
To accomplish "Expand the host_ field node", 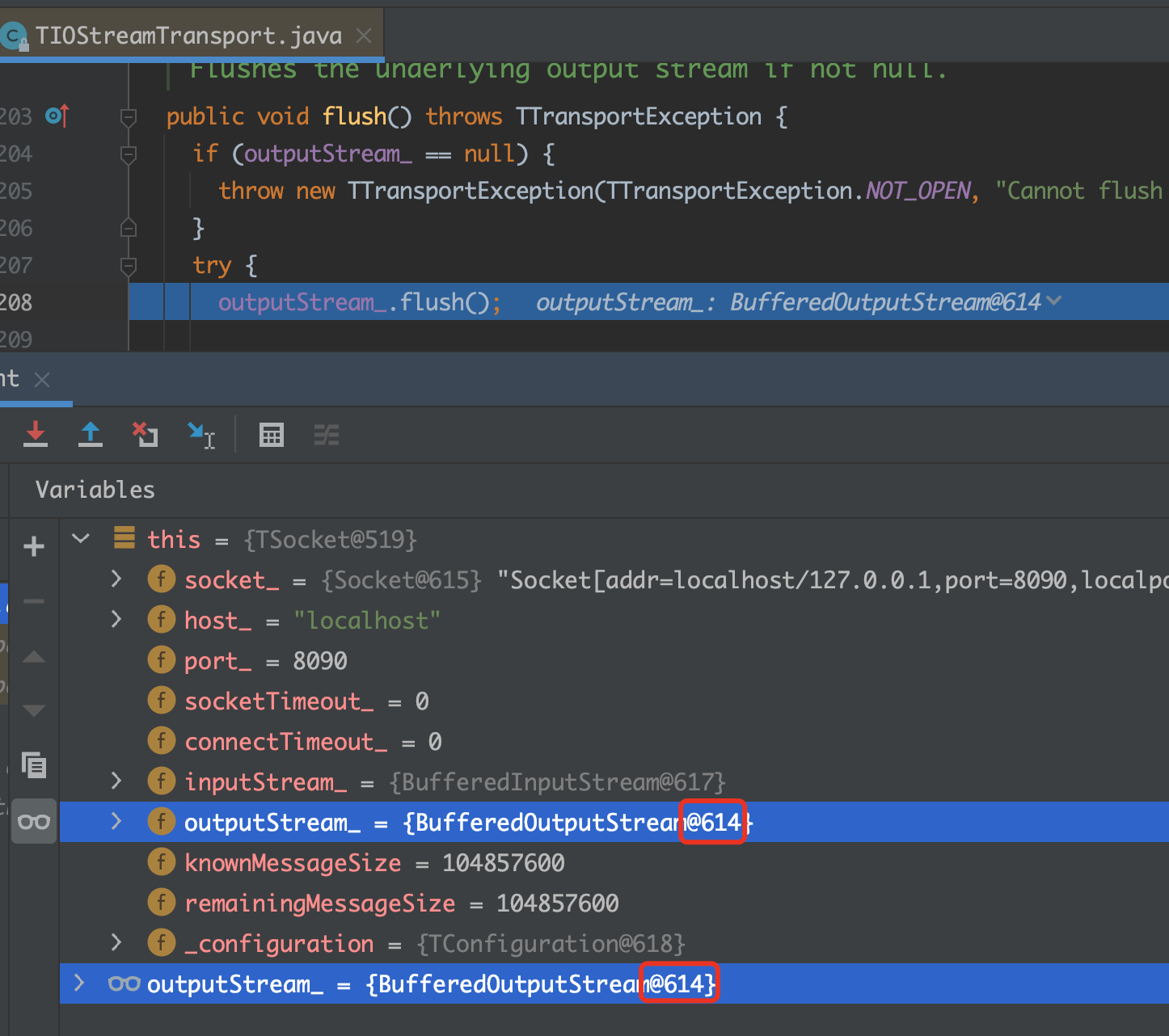I will [116, 619].
